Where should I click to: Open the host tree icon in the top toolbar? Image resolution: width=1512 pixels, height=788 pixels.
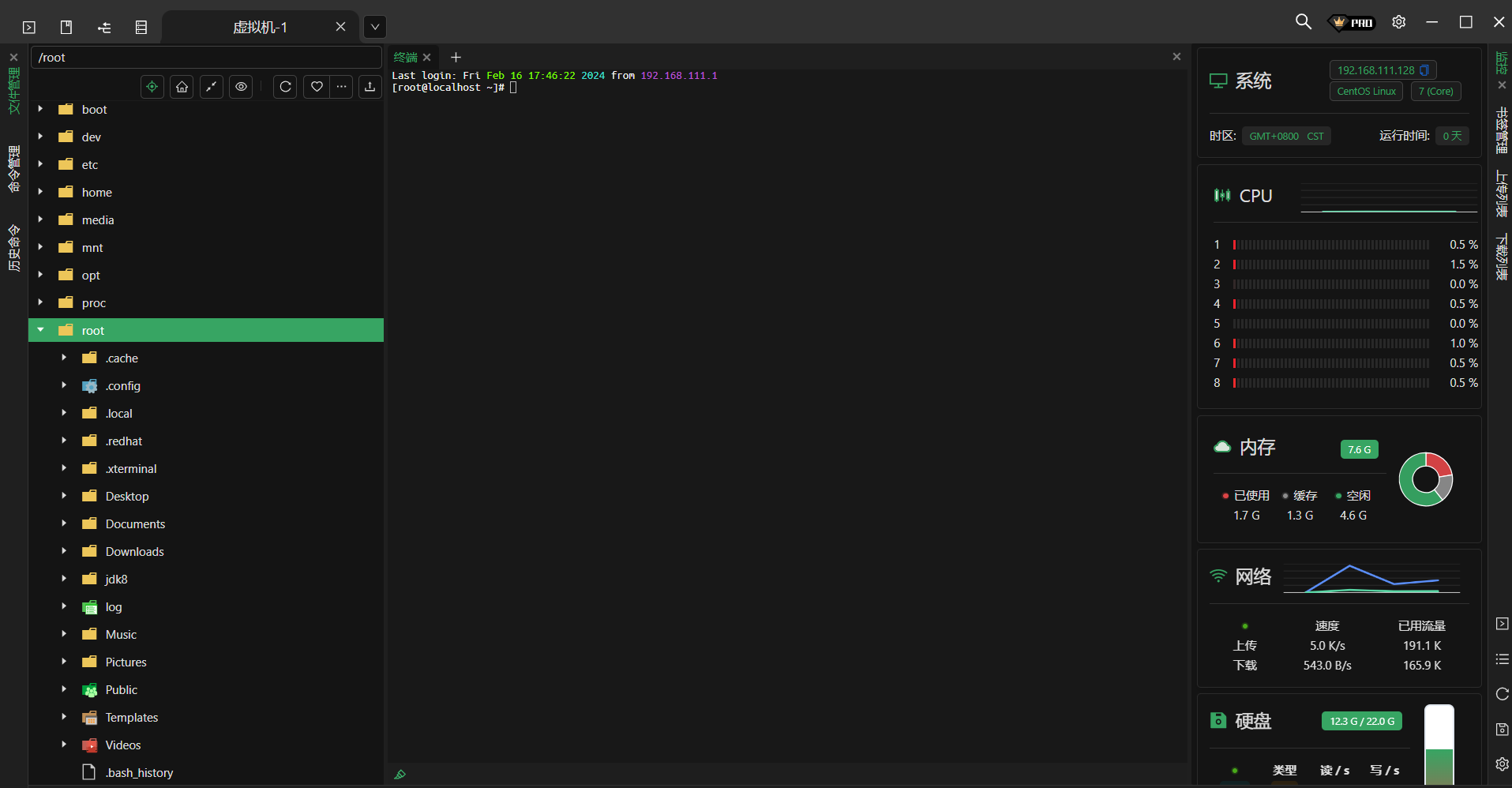point(103,26)
